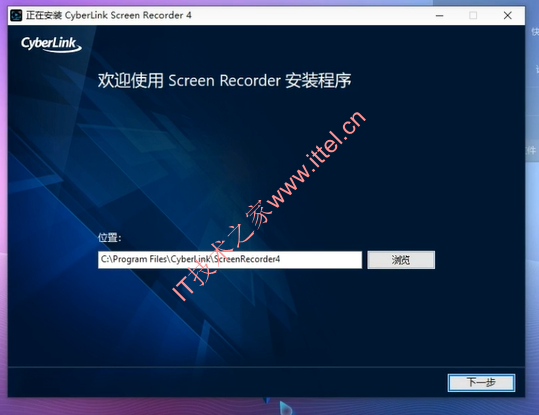The height and width of the screenshot is (415, 539).
Task: Click the 下一步 (Next) button
Action: [481, 382]
